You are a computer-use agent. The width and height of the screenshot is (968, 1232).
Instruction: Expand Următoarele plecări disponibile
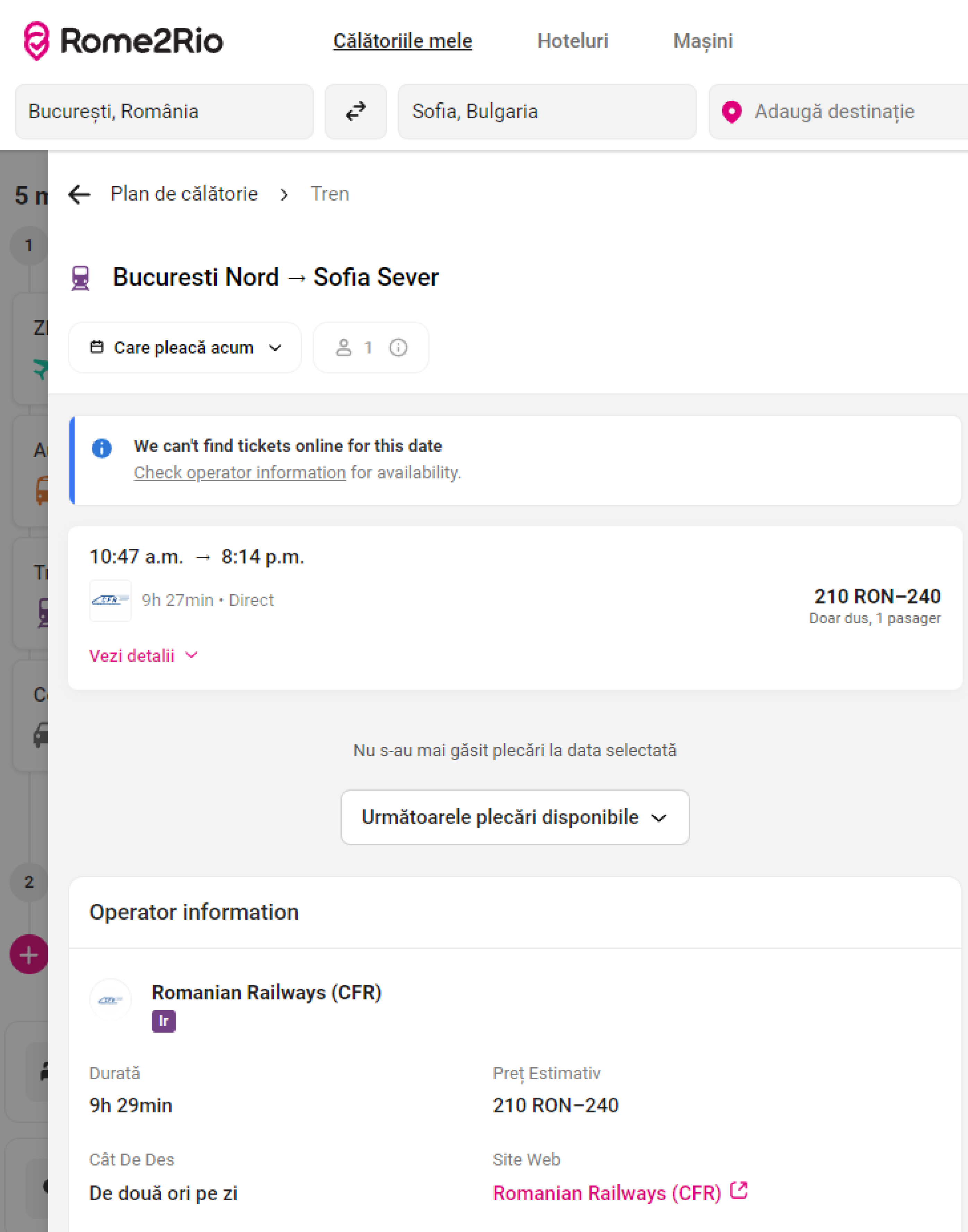point(515,817)
